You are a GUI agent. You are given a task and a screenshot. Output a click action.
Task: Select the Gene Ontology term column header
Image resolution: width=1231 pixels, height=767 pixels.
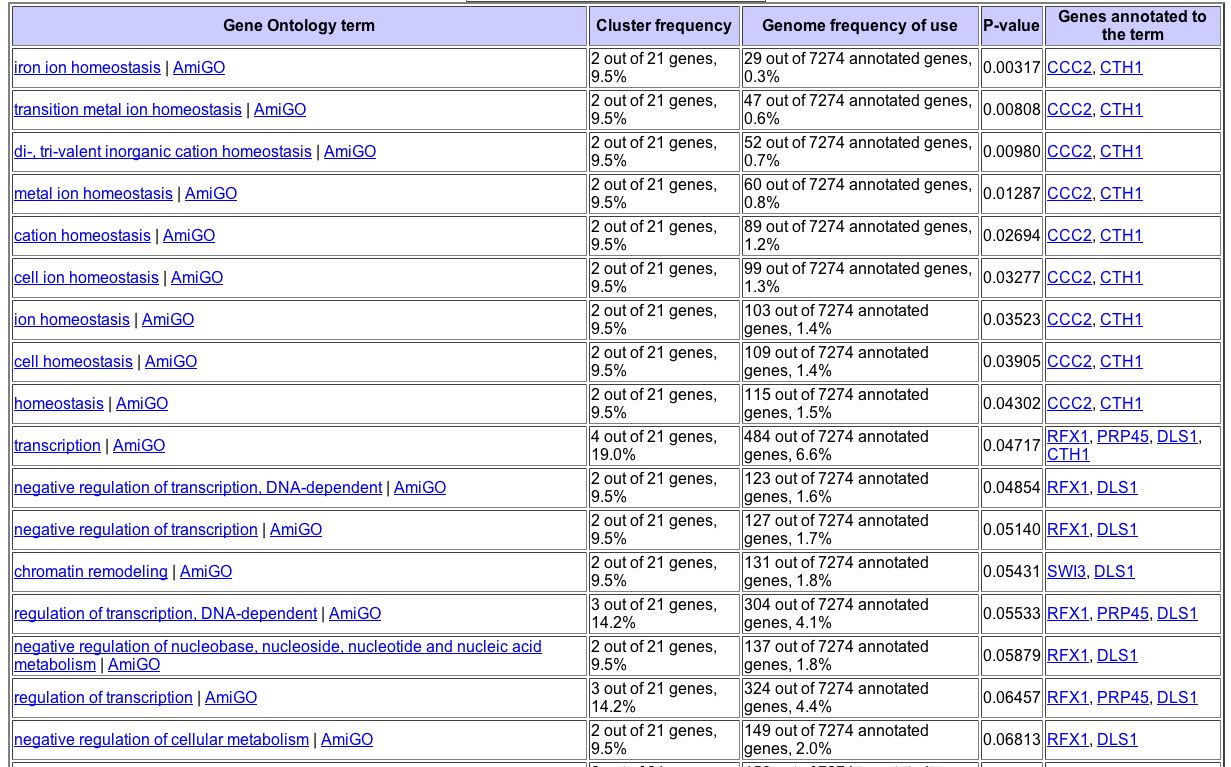pos(299,26)
